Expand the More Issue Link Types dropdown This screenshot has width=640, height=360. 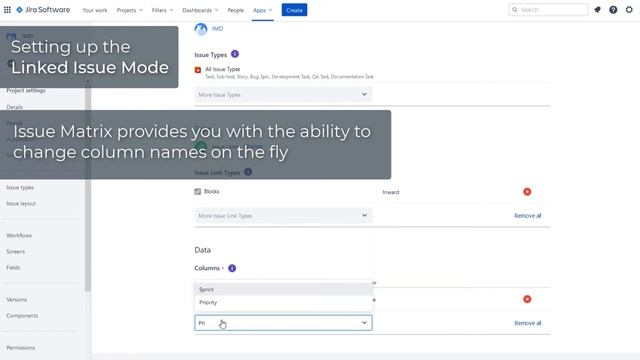pos(283,216)
